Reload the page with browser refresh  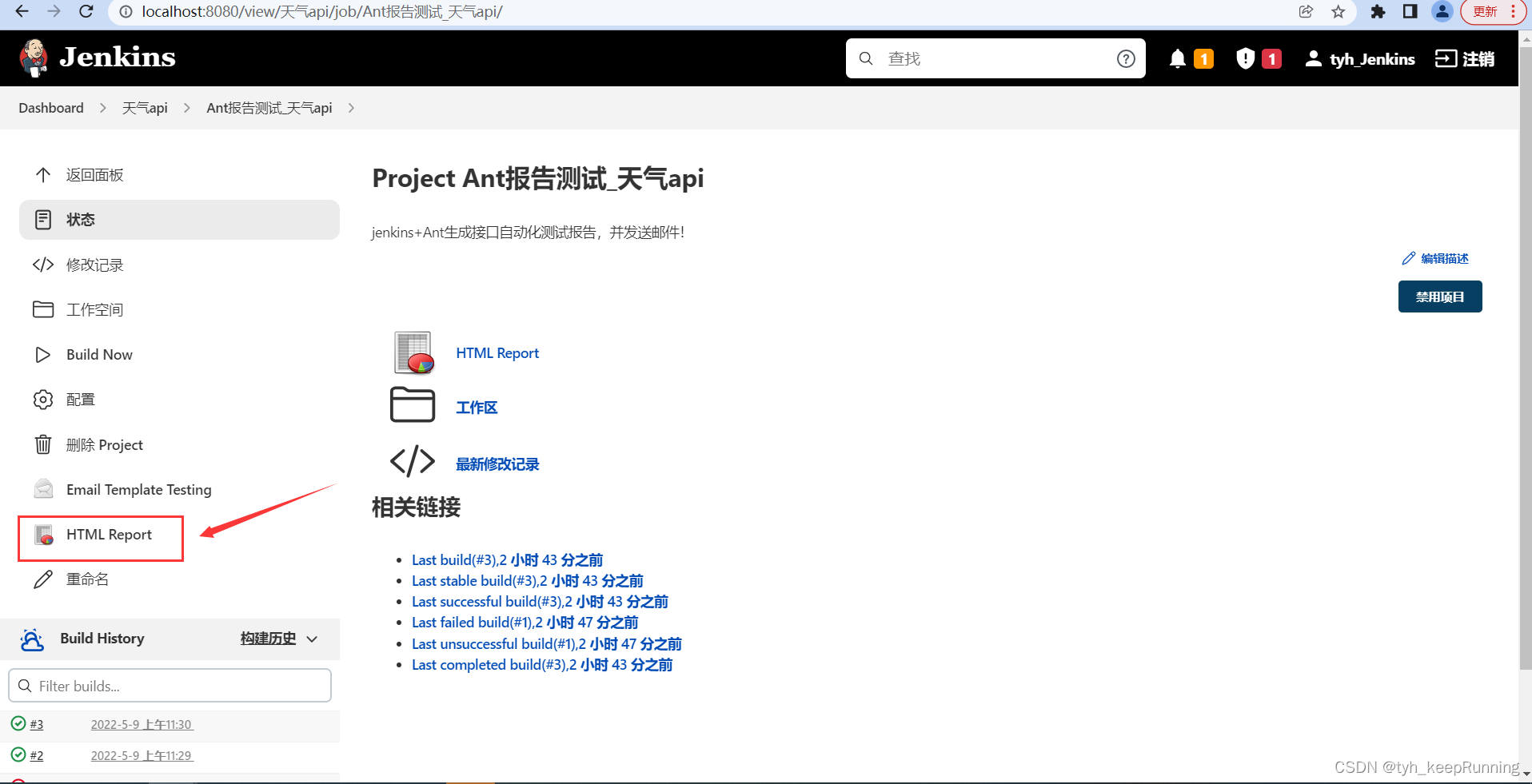[86, 11]
